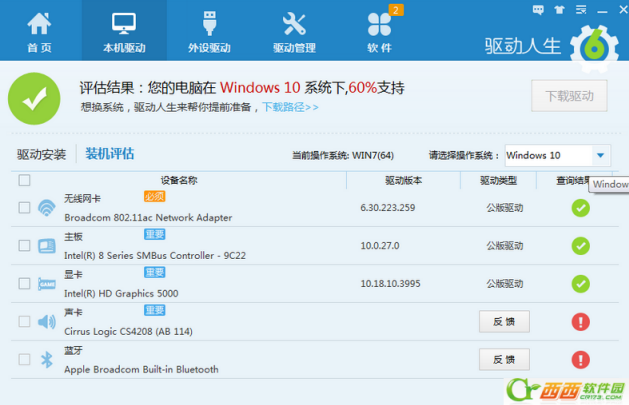Select Cirrus Logic CS4208 (AB 114) text
This screenshot has height=405, width=629.
click(128, 332)
